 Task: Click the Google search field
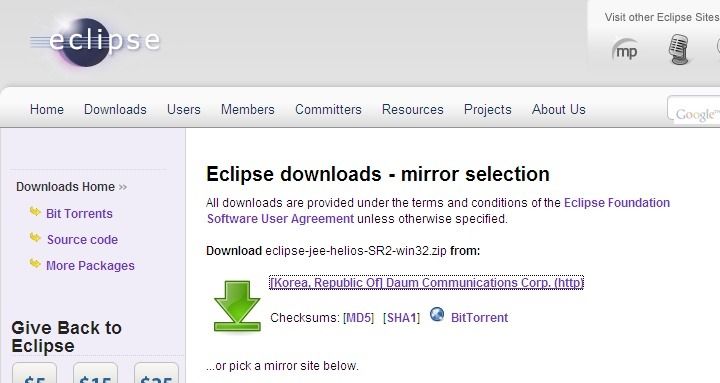click(x=694, y=109)
